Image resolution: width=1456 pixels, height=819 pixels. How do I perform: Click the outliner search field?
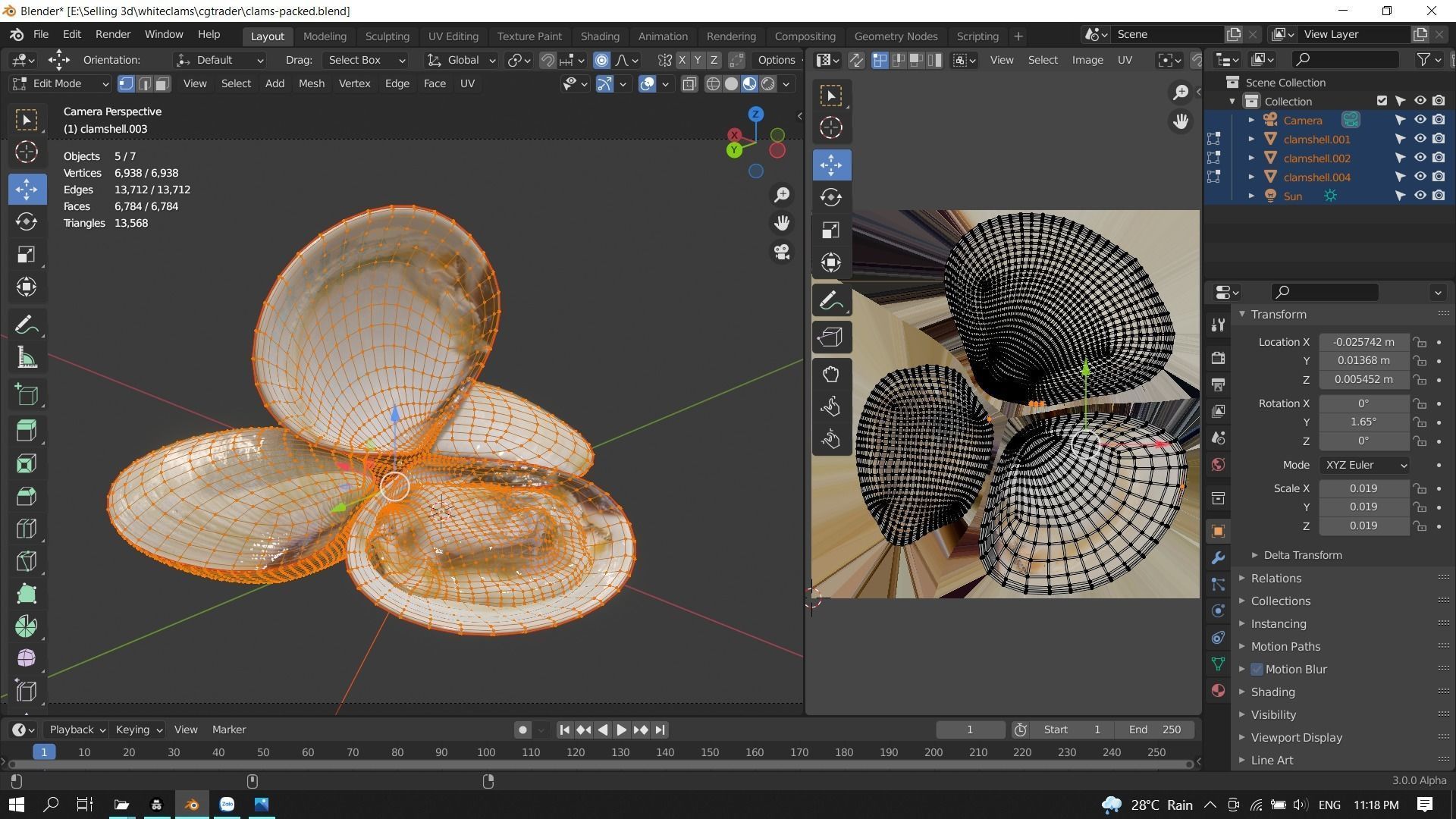[1345, 60]
